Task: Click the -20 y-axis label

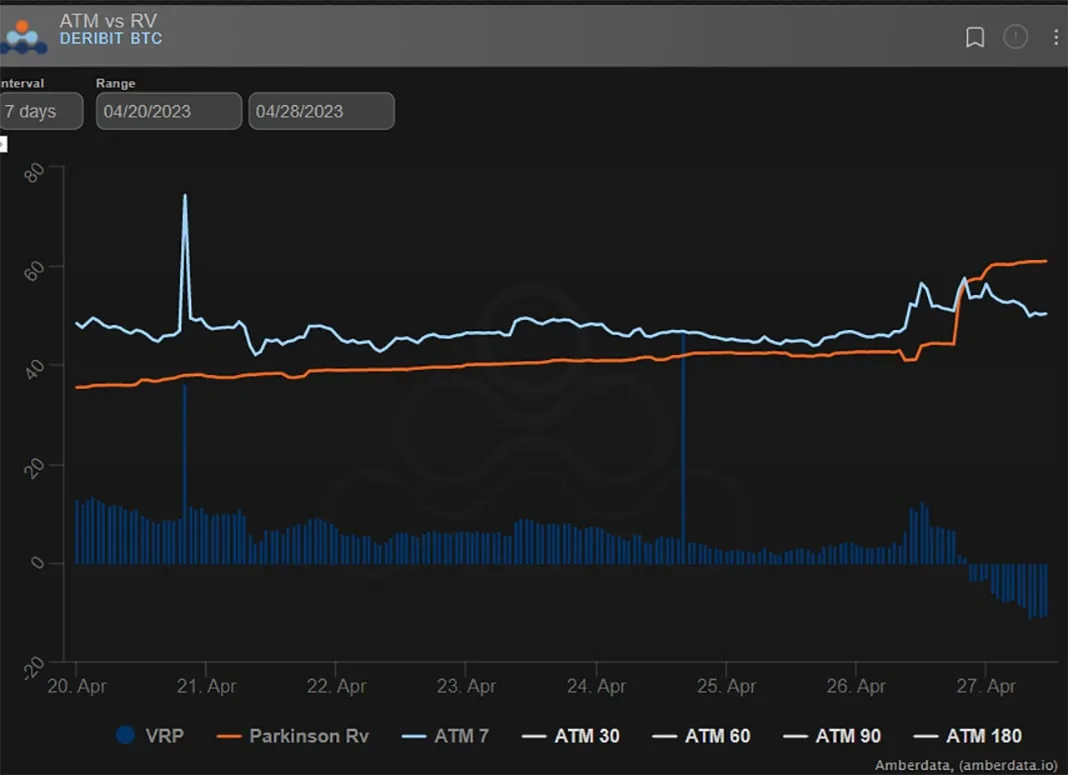Action: 33,668
